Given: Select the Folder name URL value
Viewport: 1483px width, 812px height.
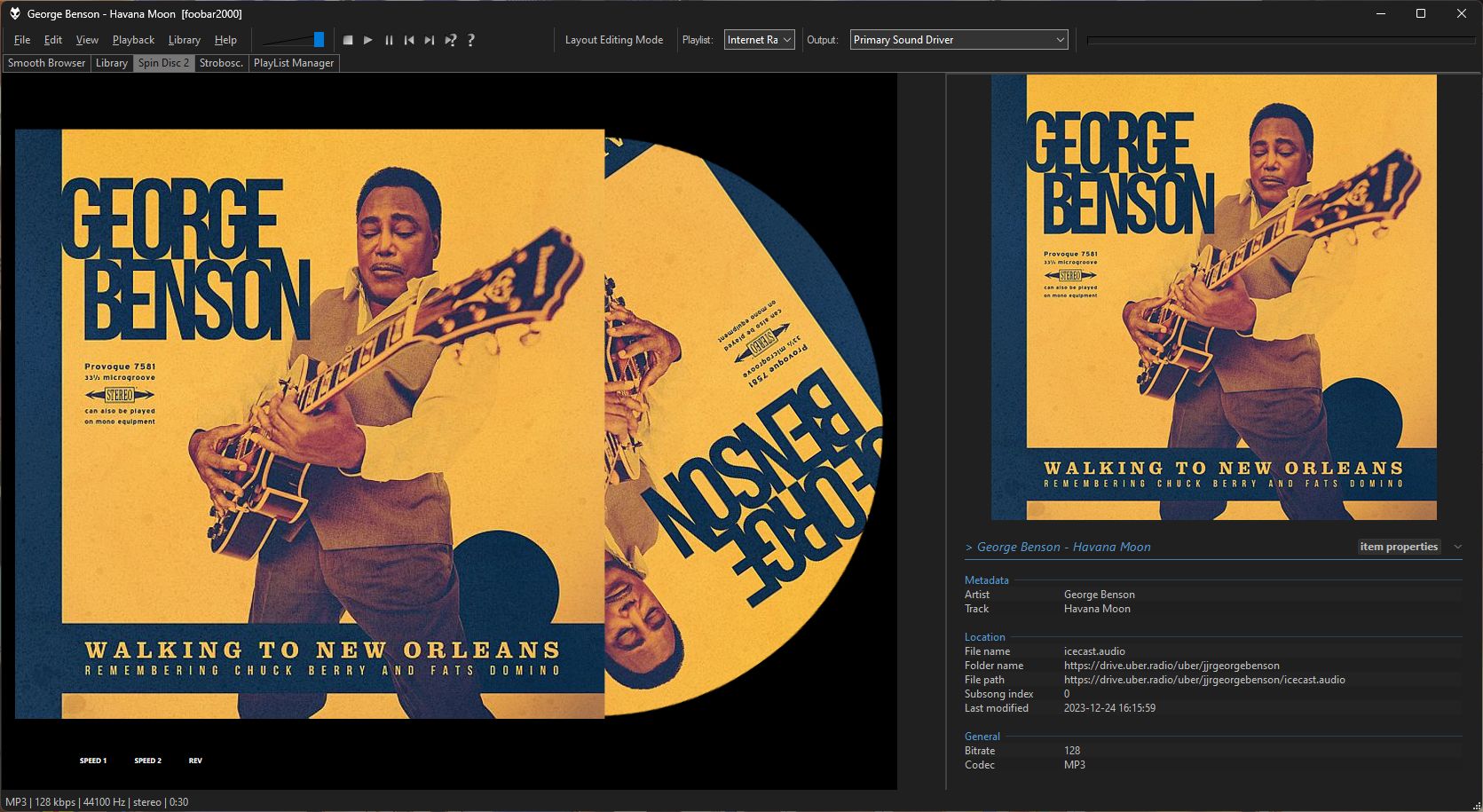Looking at the screenshot, I should [1171, 666].
